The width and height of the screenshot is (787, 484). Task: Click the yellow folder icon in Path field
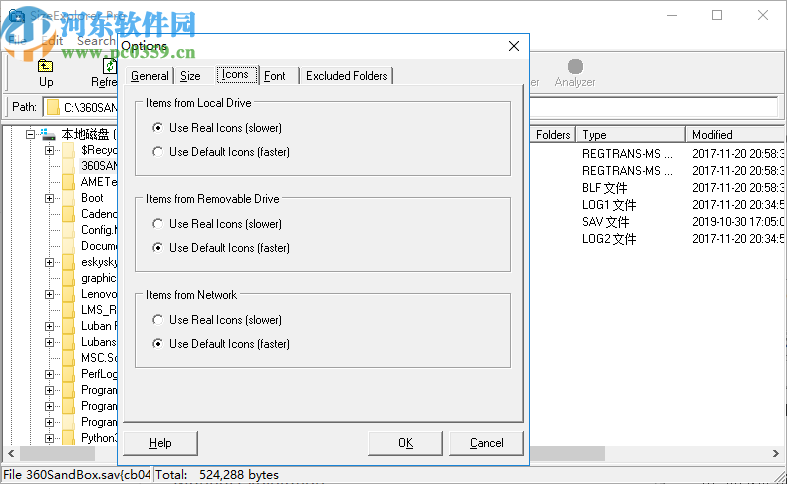(53, 107)
